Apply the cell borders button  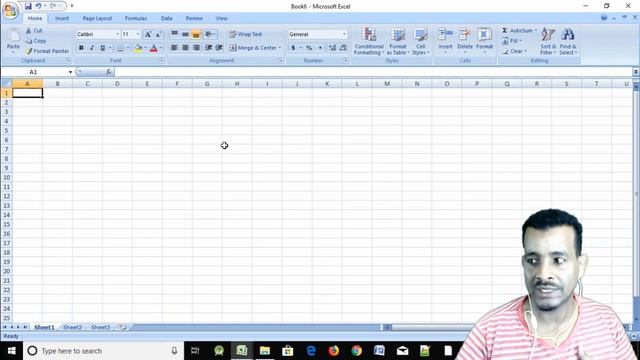click(120, 48)
